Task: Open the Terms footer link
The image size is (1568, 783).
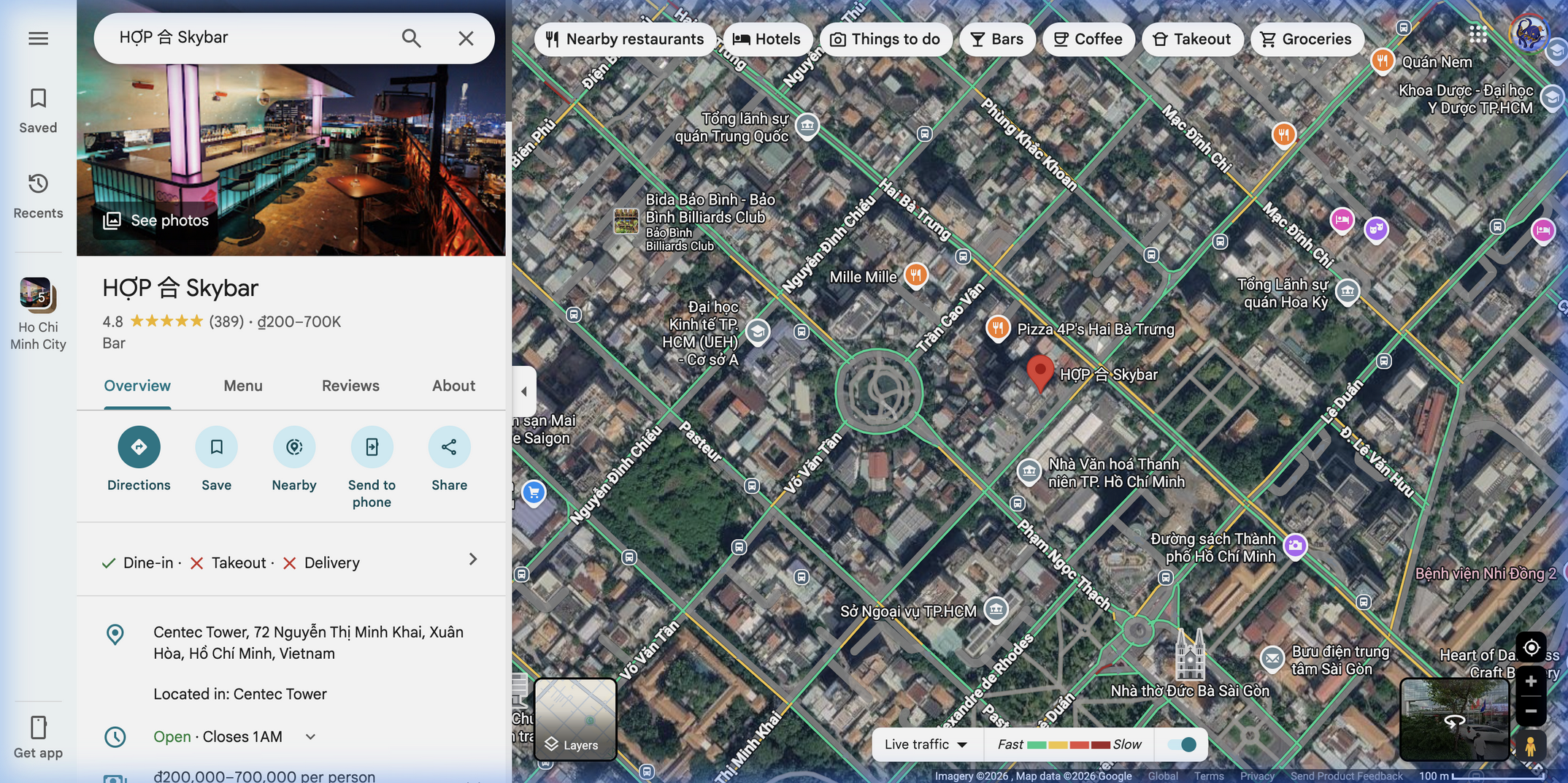Action: [x=1209, y=776]
